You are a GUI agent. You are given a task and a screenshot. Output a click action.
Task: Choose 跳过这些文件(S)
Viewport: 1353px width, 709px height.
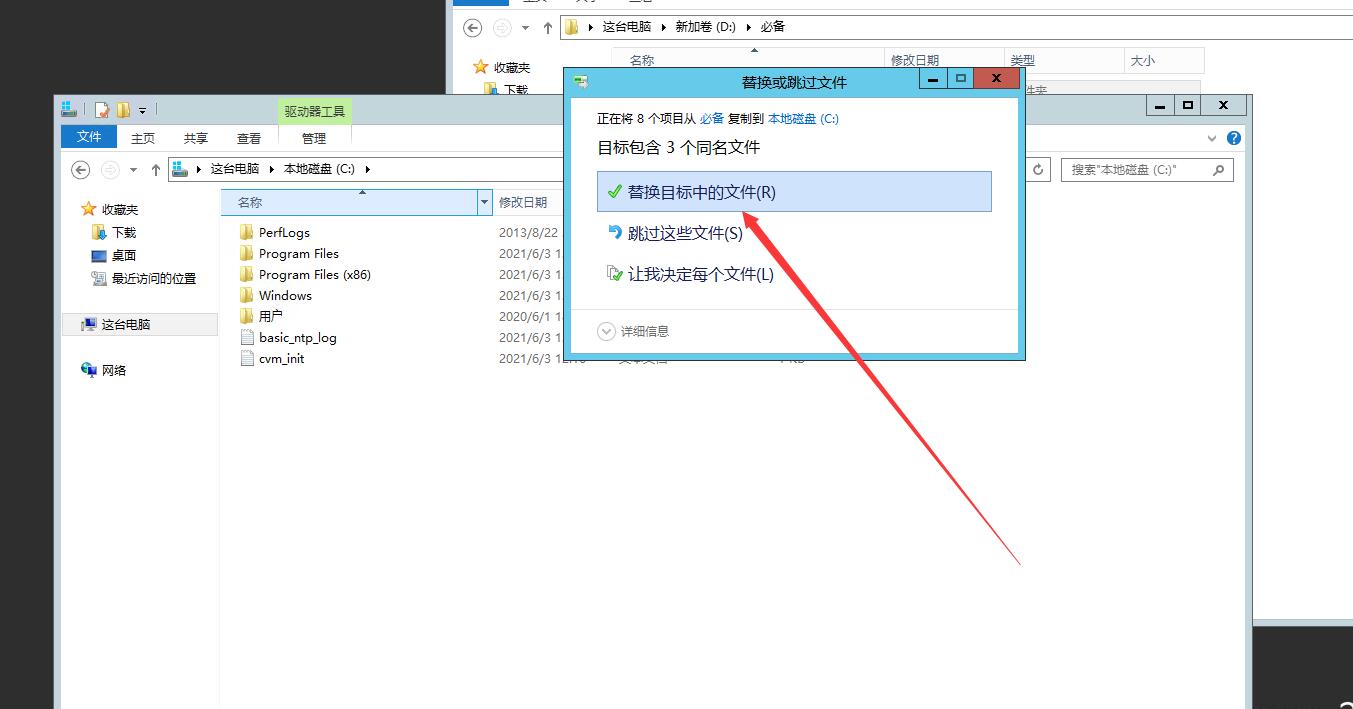pos(685,233)
